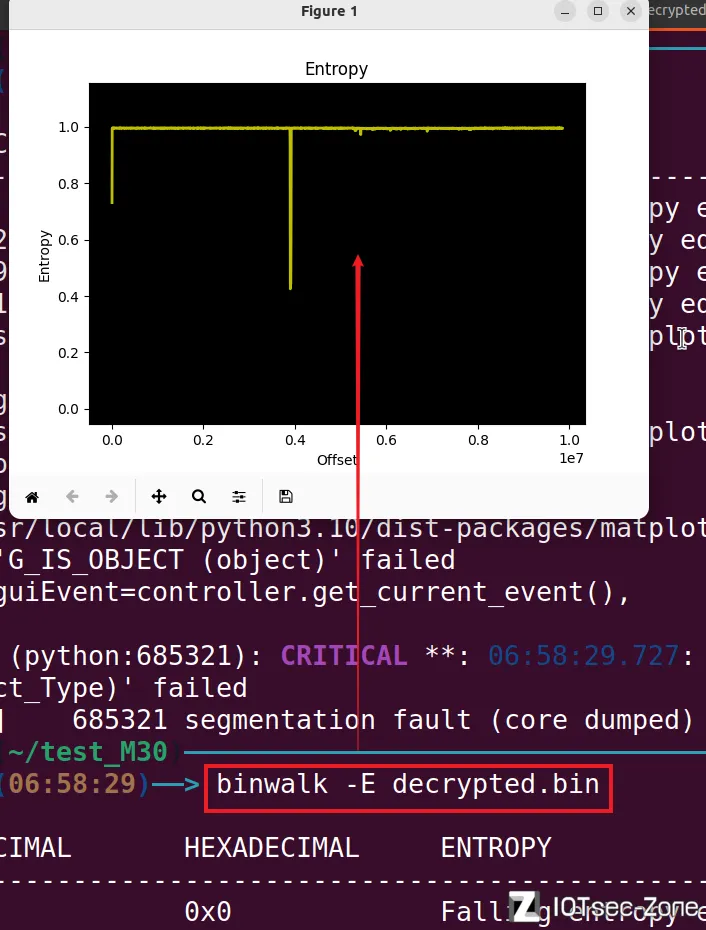Click the purple CRITICAL error text
This screenshot has height=930, width=706.
(x=344, y=656)
